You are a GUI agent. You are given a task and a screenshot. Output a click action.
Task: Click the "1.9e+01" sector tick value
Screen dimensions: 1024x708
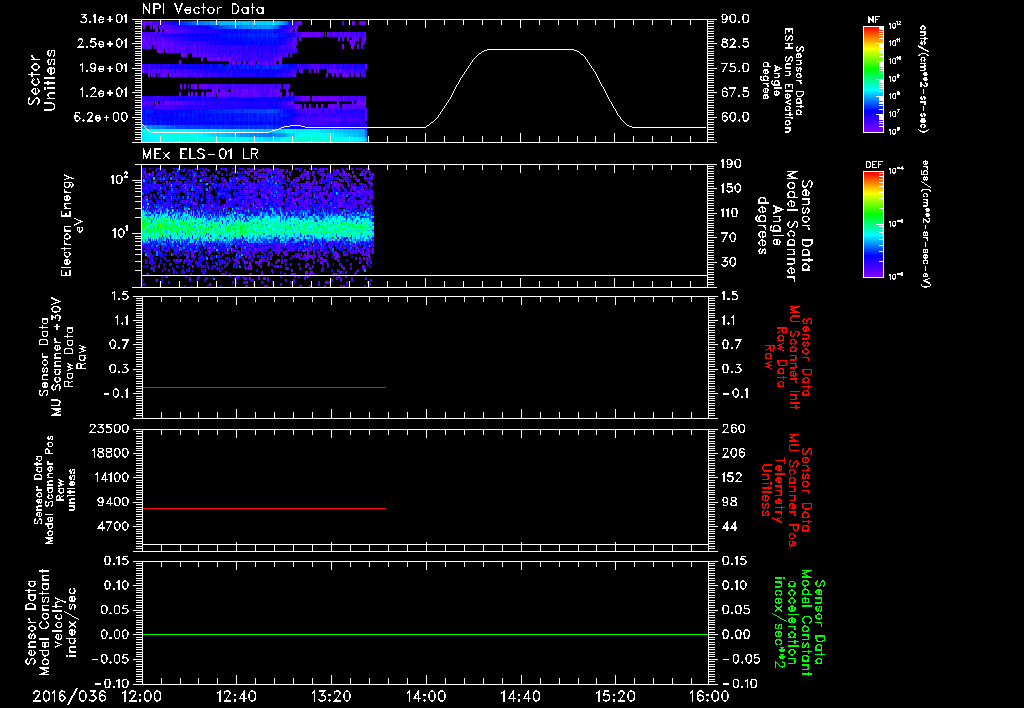click(104, 68)
